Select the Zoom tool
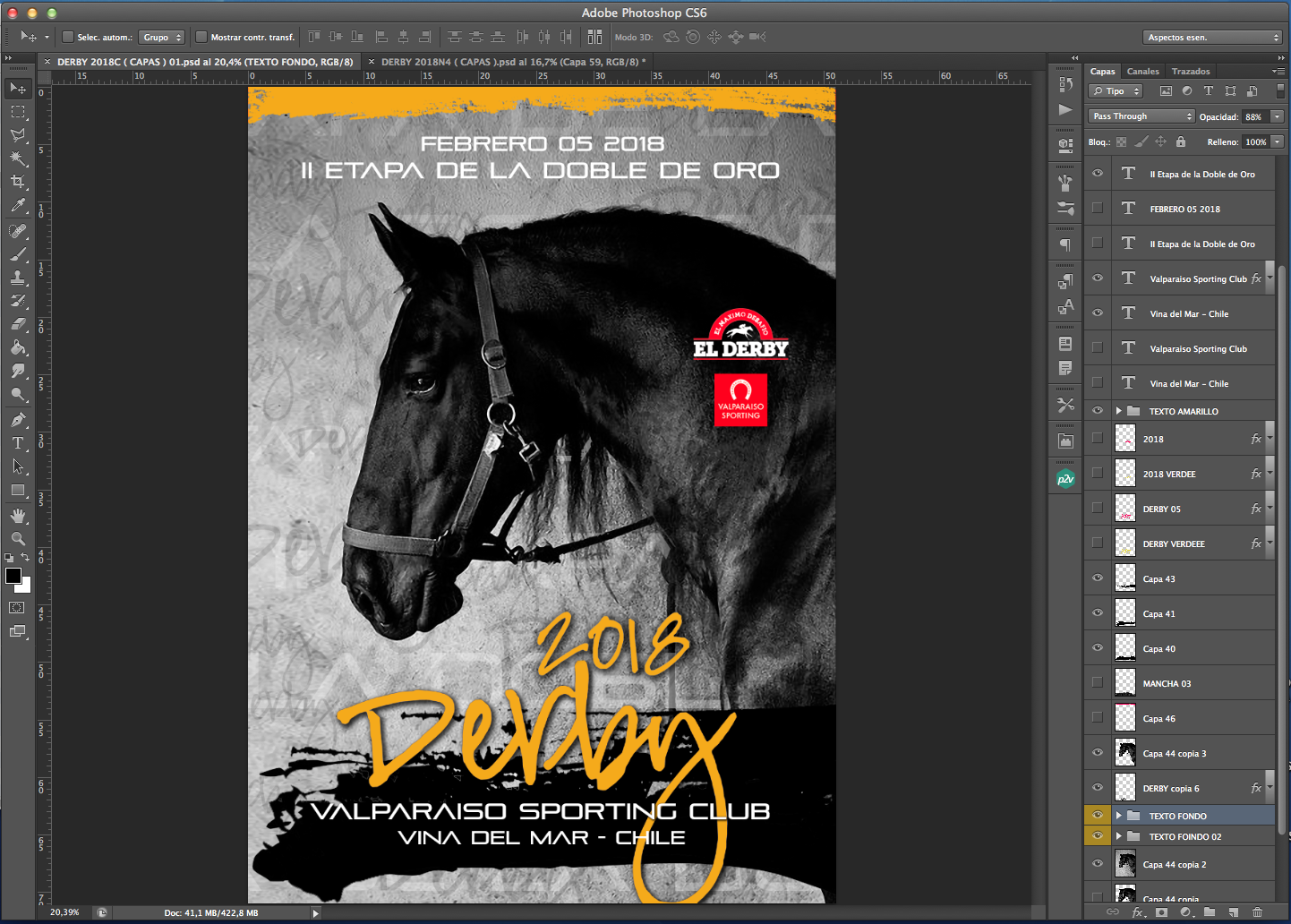 (17, 539)
